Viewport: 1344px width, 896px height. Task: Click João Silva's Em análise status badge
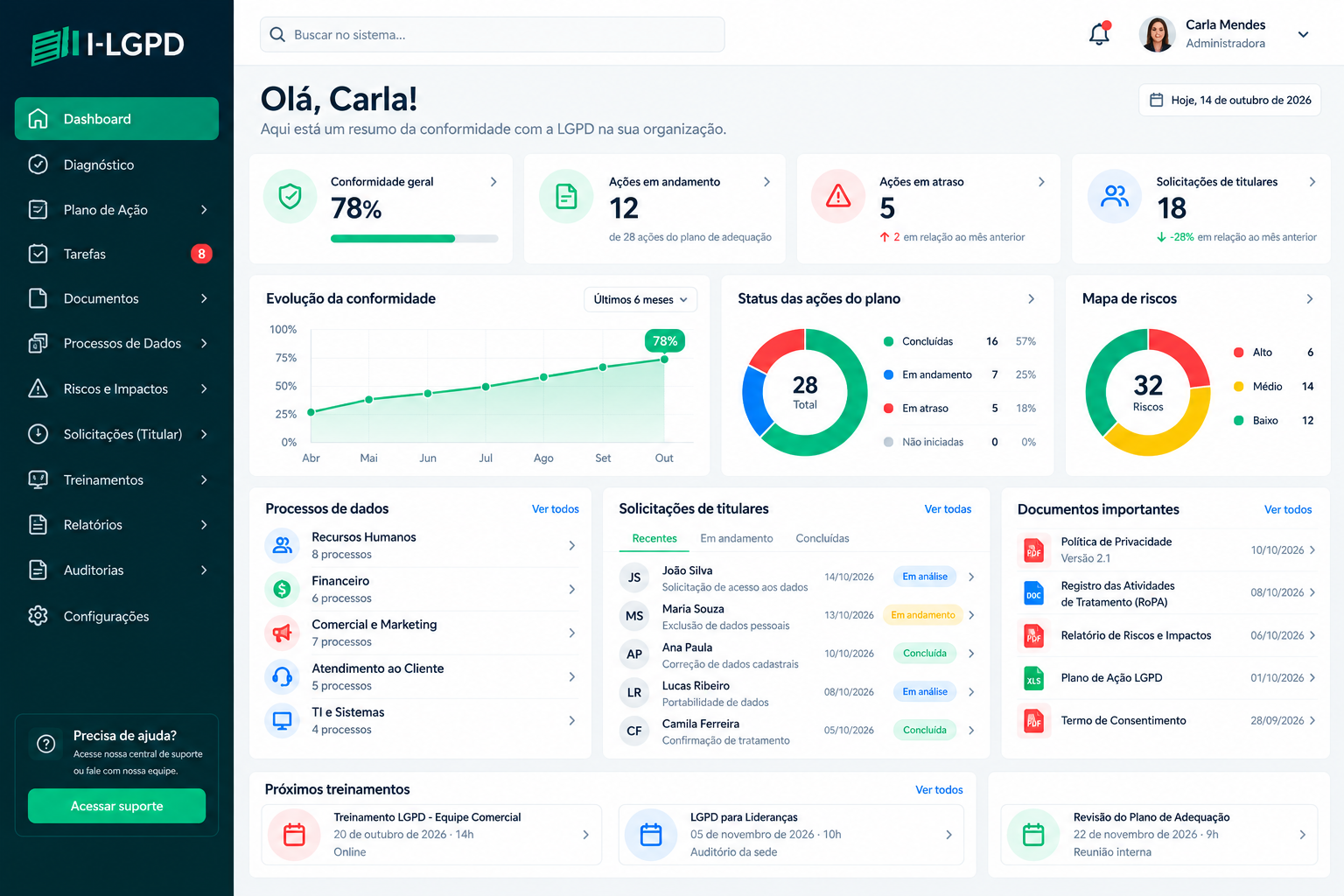[925, 577]
